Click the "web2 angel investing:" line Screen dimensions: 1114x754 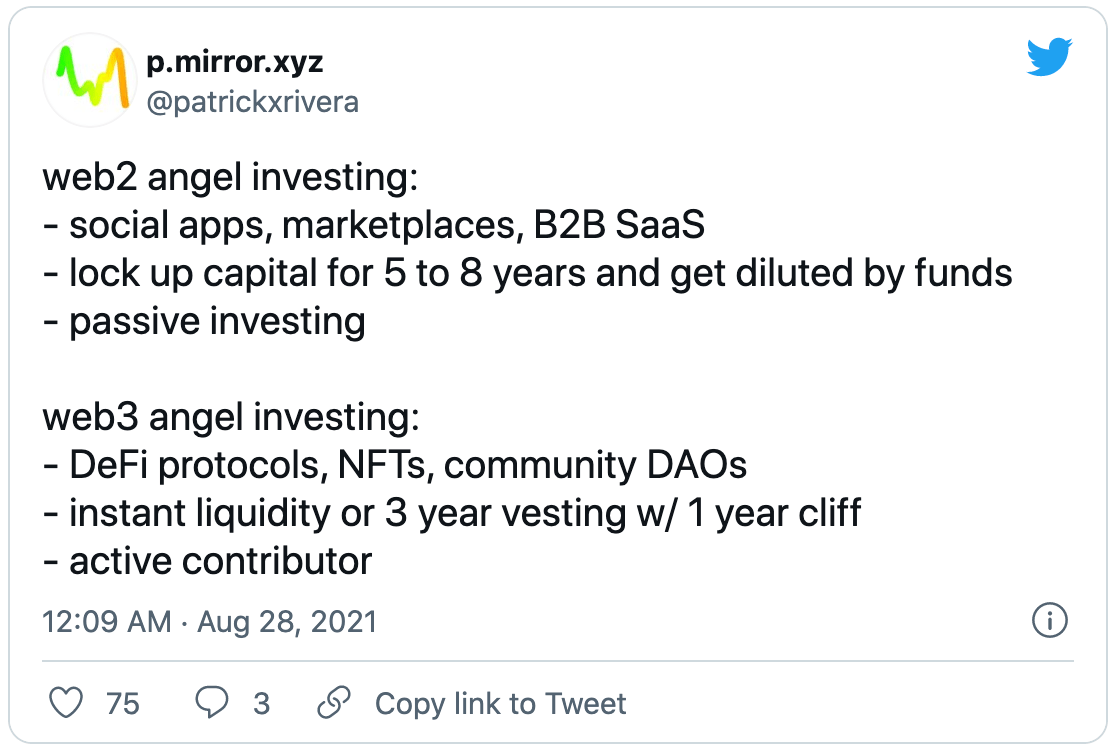click(228, 178)
